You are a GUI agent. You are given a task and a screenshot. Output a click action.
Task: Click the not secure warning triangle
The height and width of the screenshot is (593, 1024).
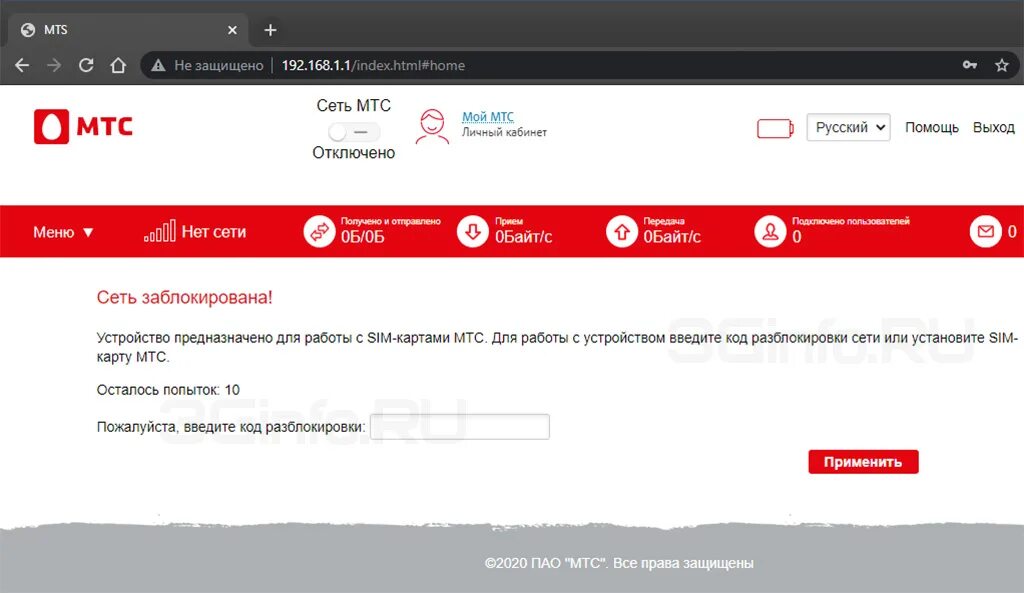[158, 65]
